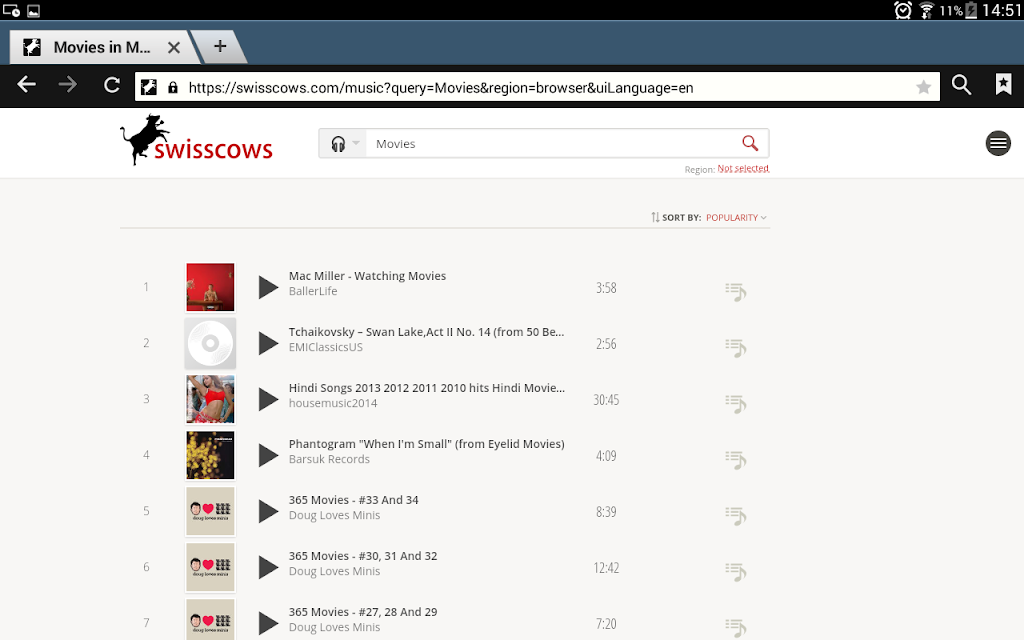Open Wi-Fi icon in status bar
1024x640 pixels.
pyautogui.click(x=926, y=10)
